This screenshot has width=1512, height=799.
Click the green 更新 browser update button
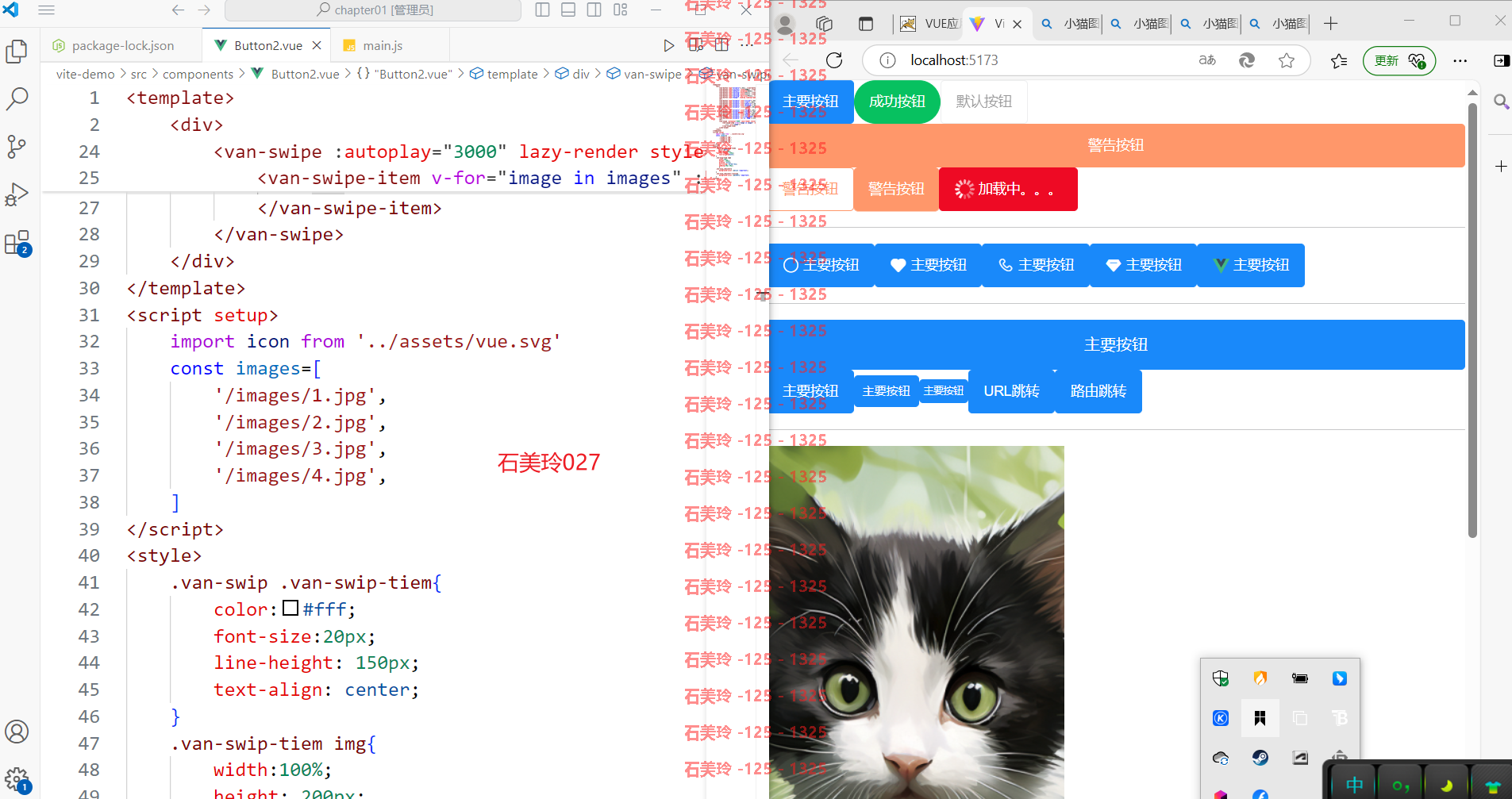[x=1399, y=60]
